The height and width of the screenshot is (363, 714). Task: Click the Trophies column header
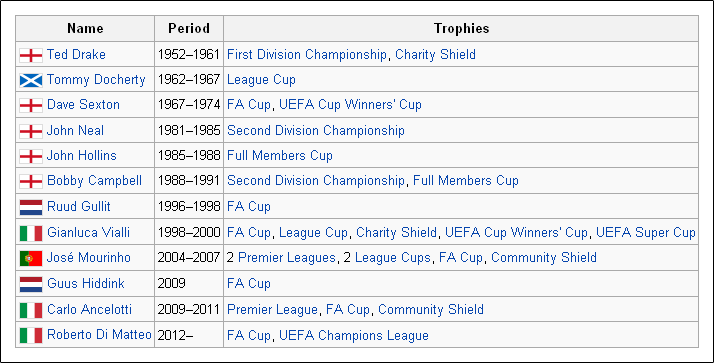(461, 28)
